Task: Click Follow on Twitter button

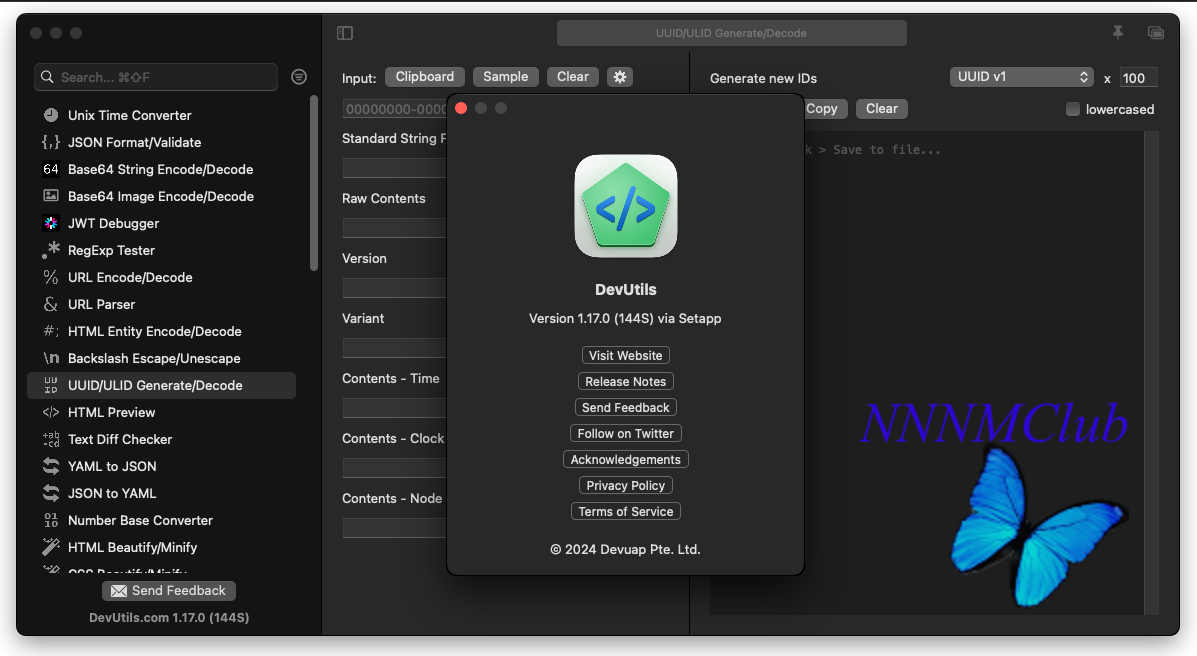Action: click(x=626, y=433)
